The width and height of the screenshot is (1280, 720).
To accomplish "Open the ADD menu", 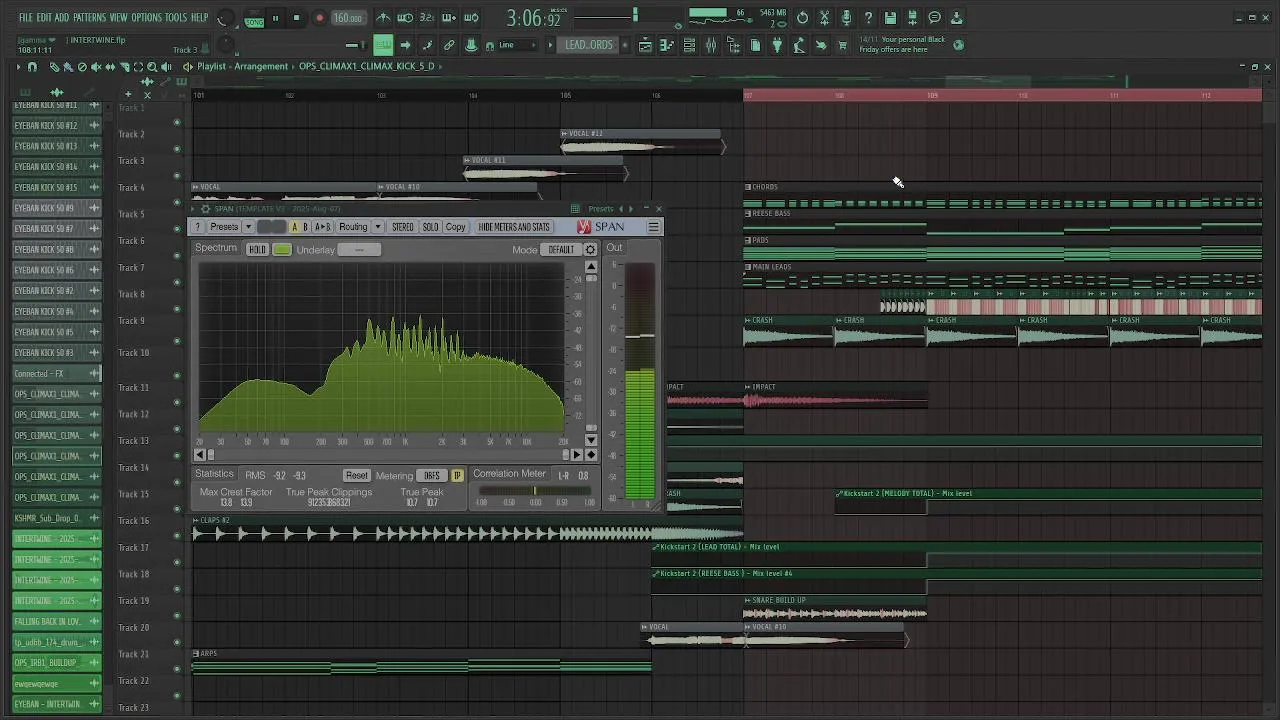I will click(62, 18).
